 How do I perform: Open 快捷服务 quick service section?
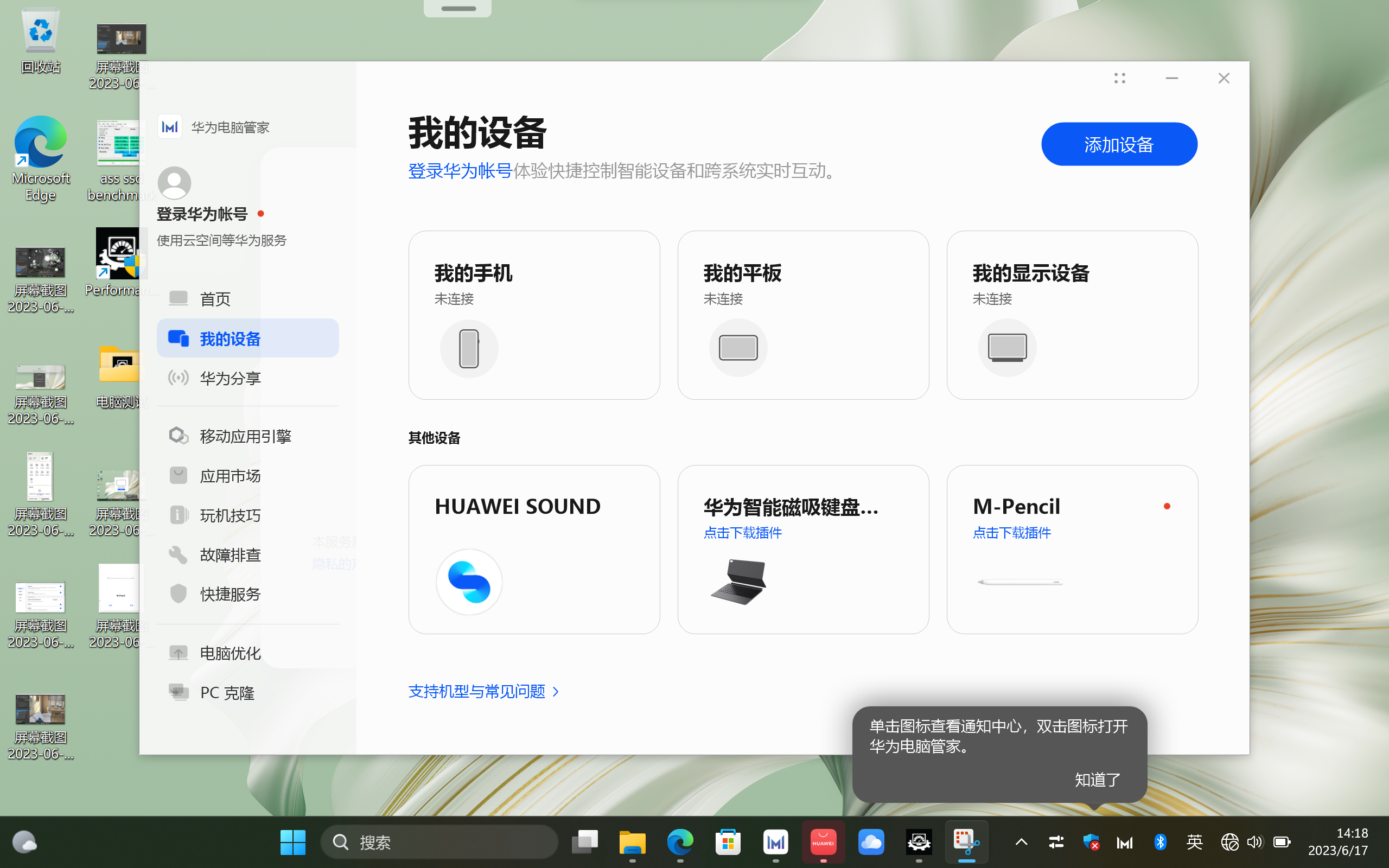click(247, 594)
